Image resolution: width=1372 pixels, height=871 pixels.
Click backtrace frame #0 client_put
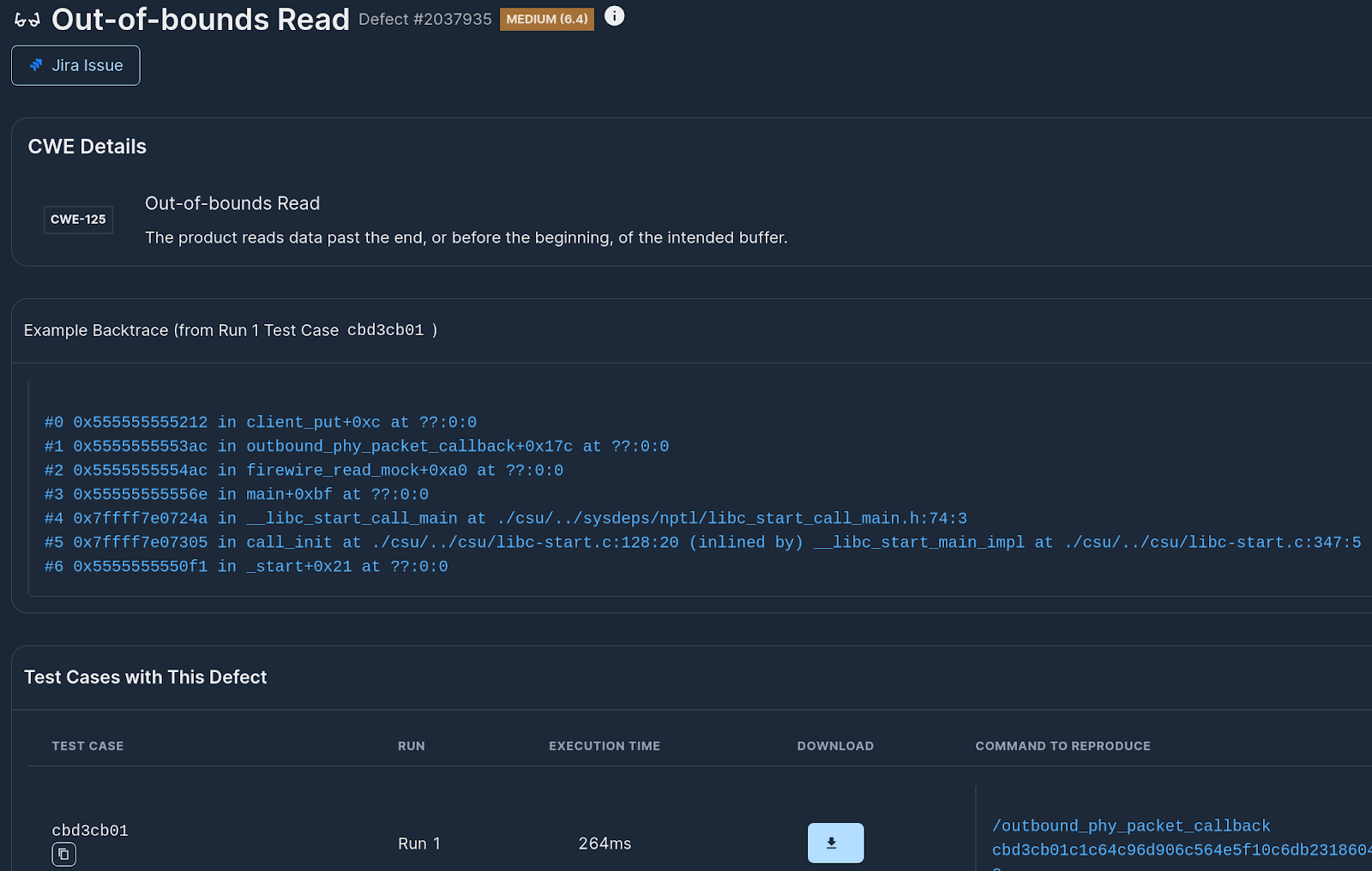[261, 422]
